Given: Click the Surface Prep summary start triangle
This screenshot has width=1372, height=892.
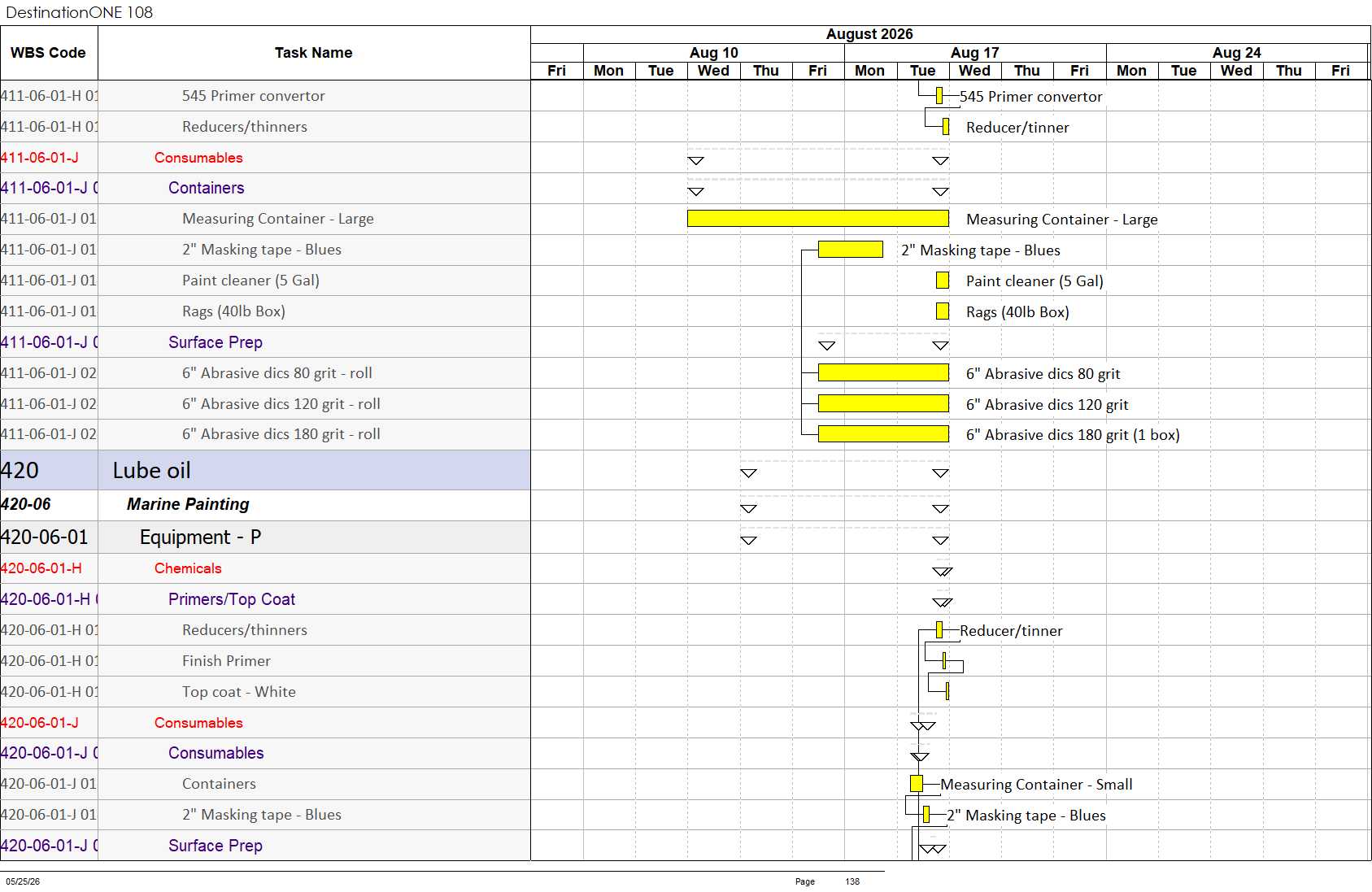Looking at the screenshot, I should pyautogui.click(x=827, y=346).
